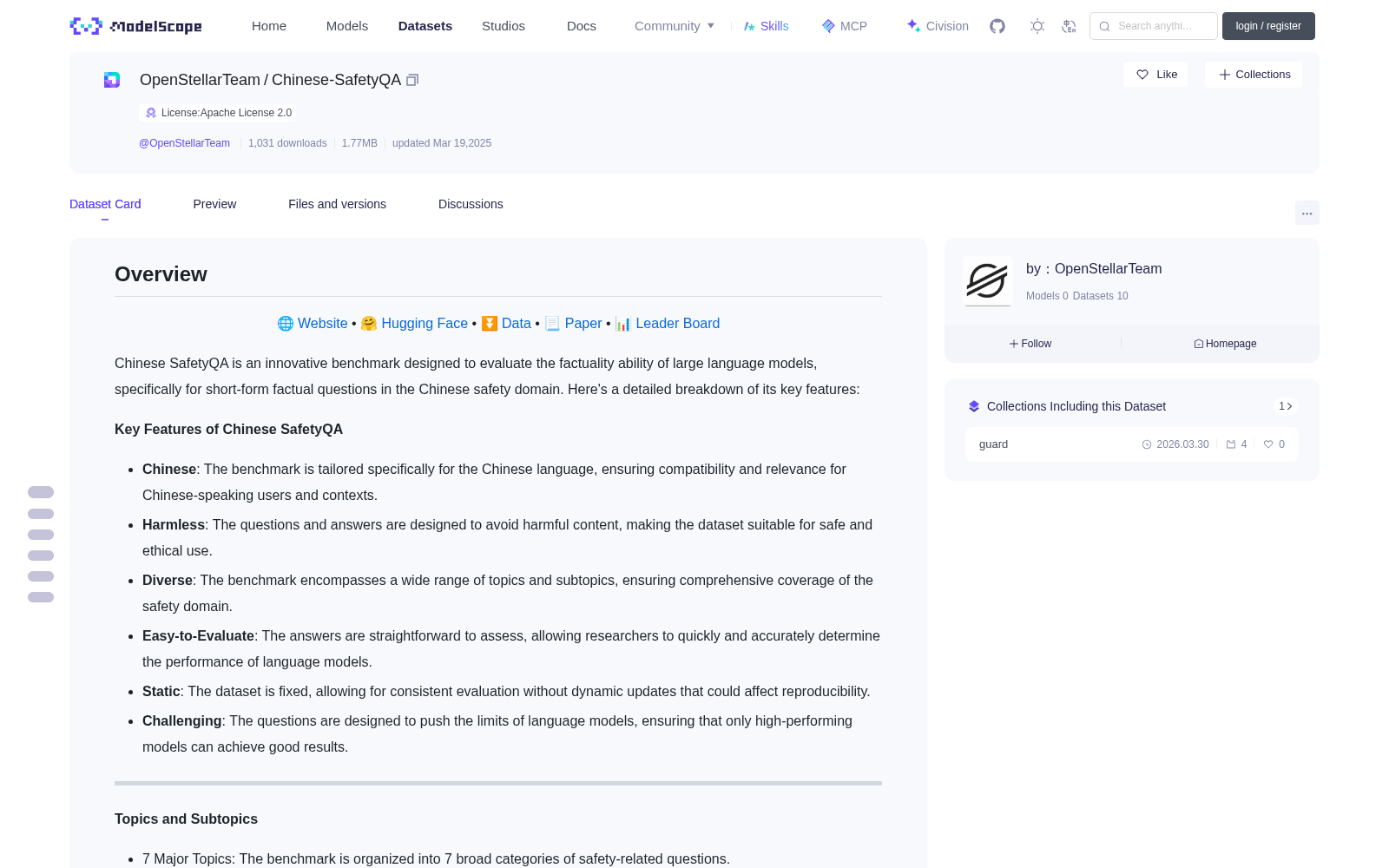Toggle the light/dark theme sun icon
The image size is (1389, 868).
coord(1037,26)
